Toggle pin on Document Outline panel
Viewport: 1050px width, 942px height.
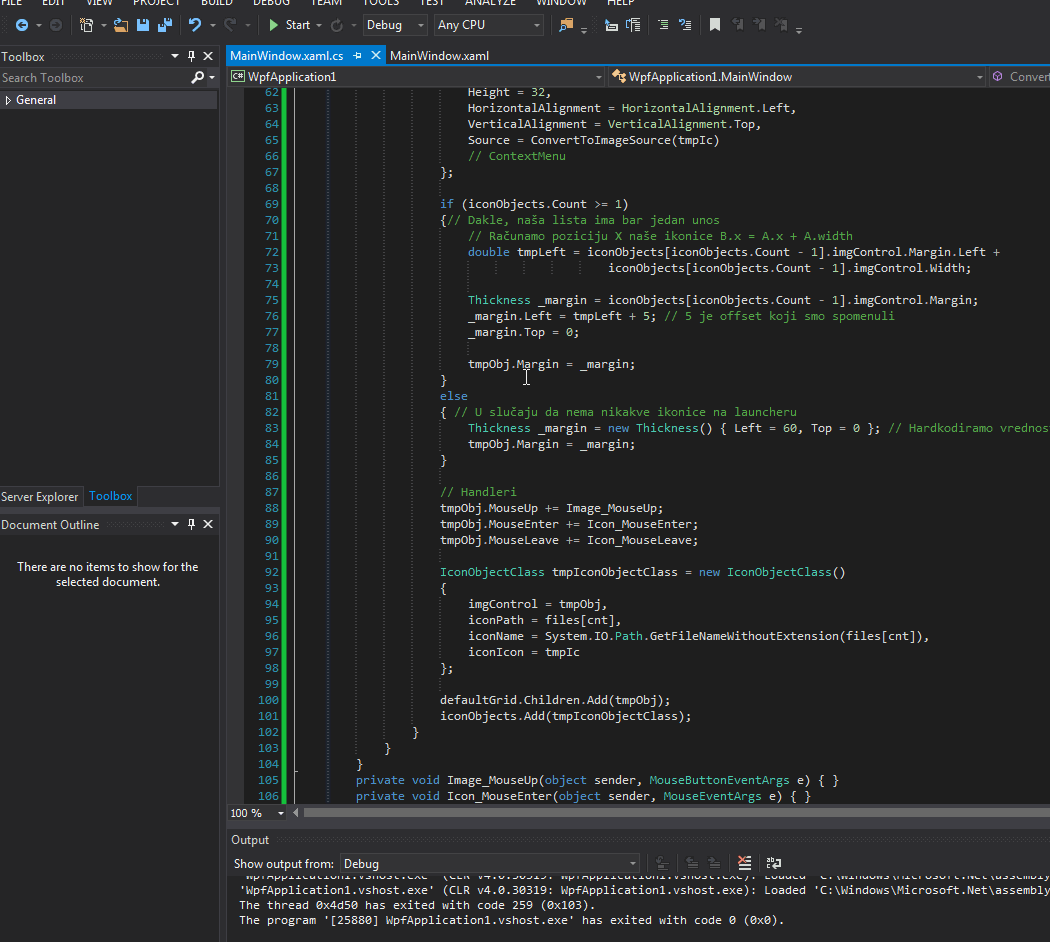pos(192,525)
